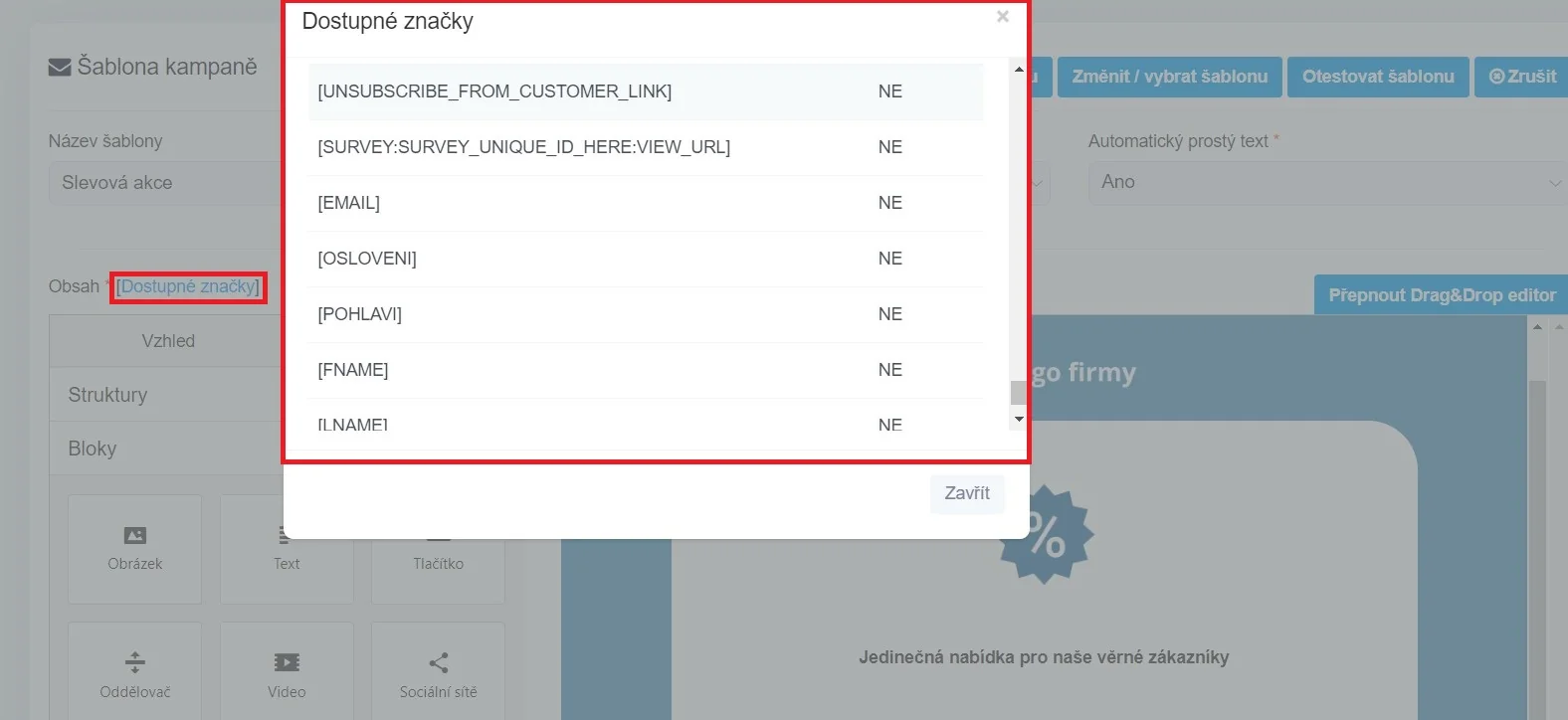
Task: Click the envelope icon beside Šablona kampaně
Action: click(x=60, y=67)
